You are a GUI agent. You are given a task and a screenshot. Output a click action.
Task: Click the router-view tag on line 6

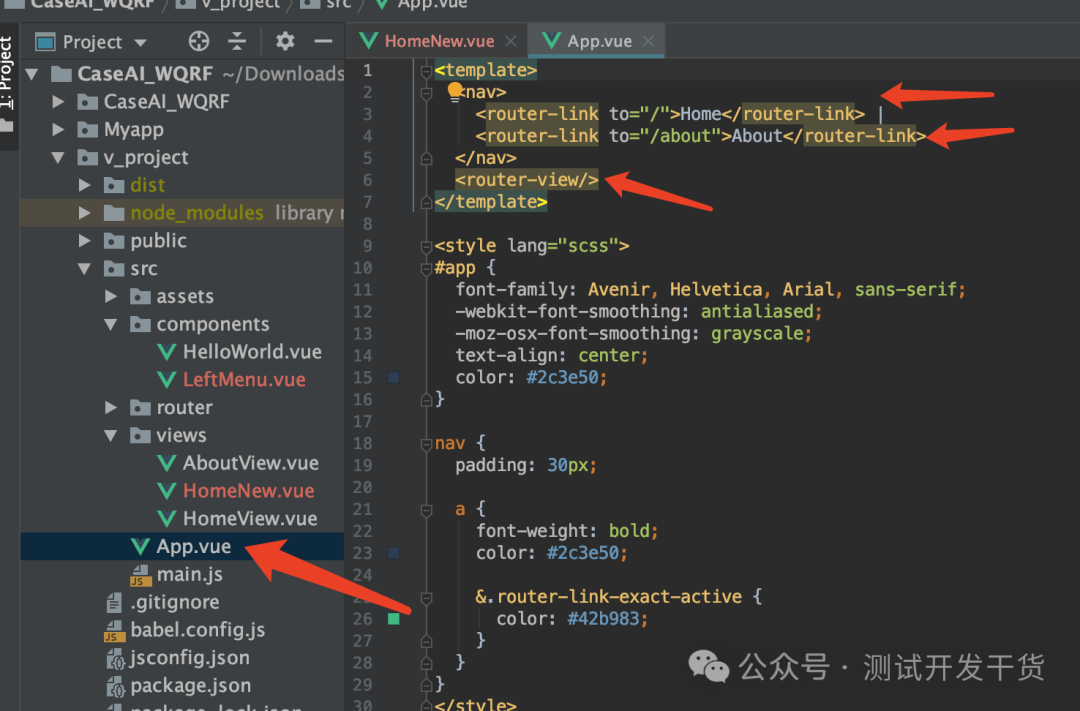(x=526, y=180)
